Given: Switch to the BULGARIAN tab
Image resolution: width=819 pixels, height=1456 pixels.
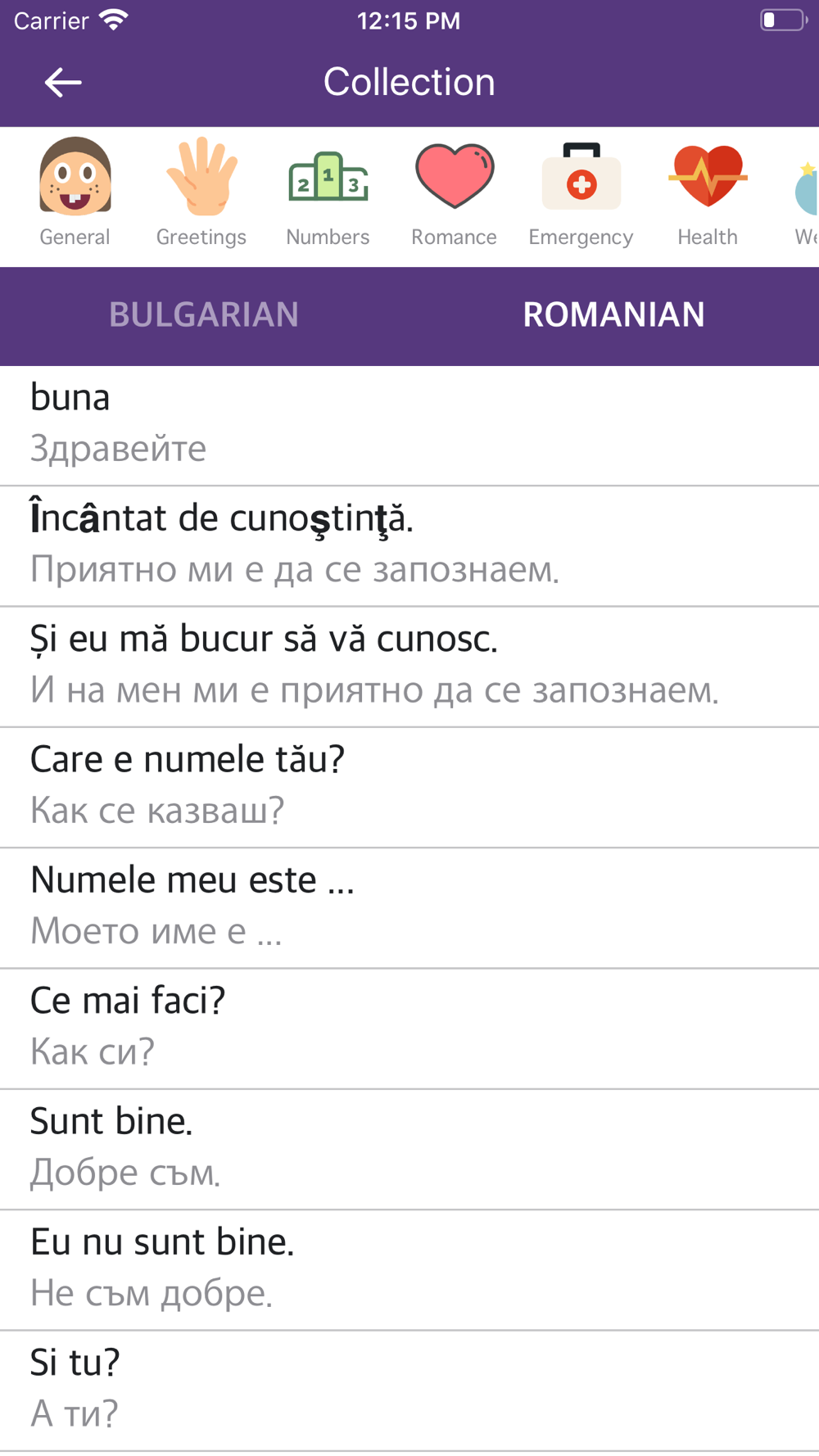Looking at the screenshot, I should point(205,315).
